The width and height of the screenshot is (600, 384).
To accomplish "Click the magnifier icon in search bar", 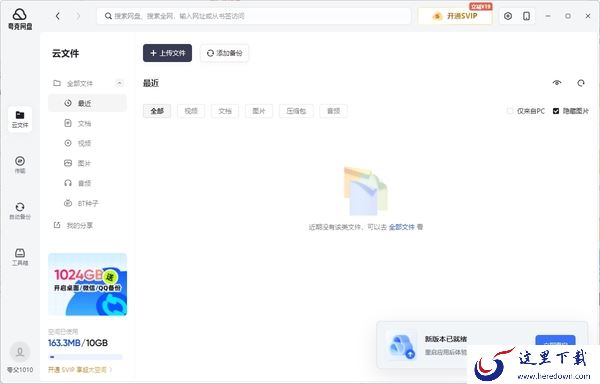I will click(x=108, y=16).
